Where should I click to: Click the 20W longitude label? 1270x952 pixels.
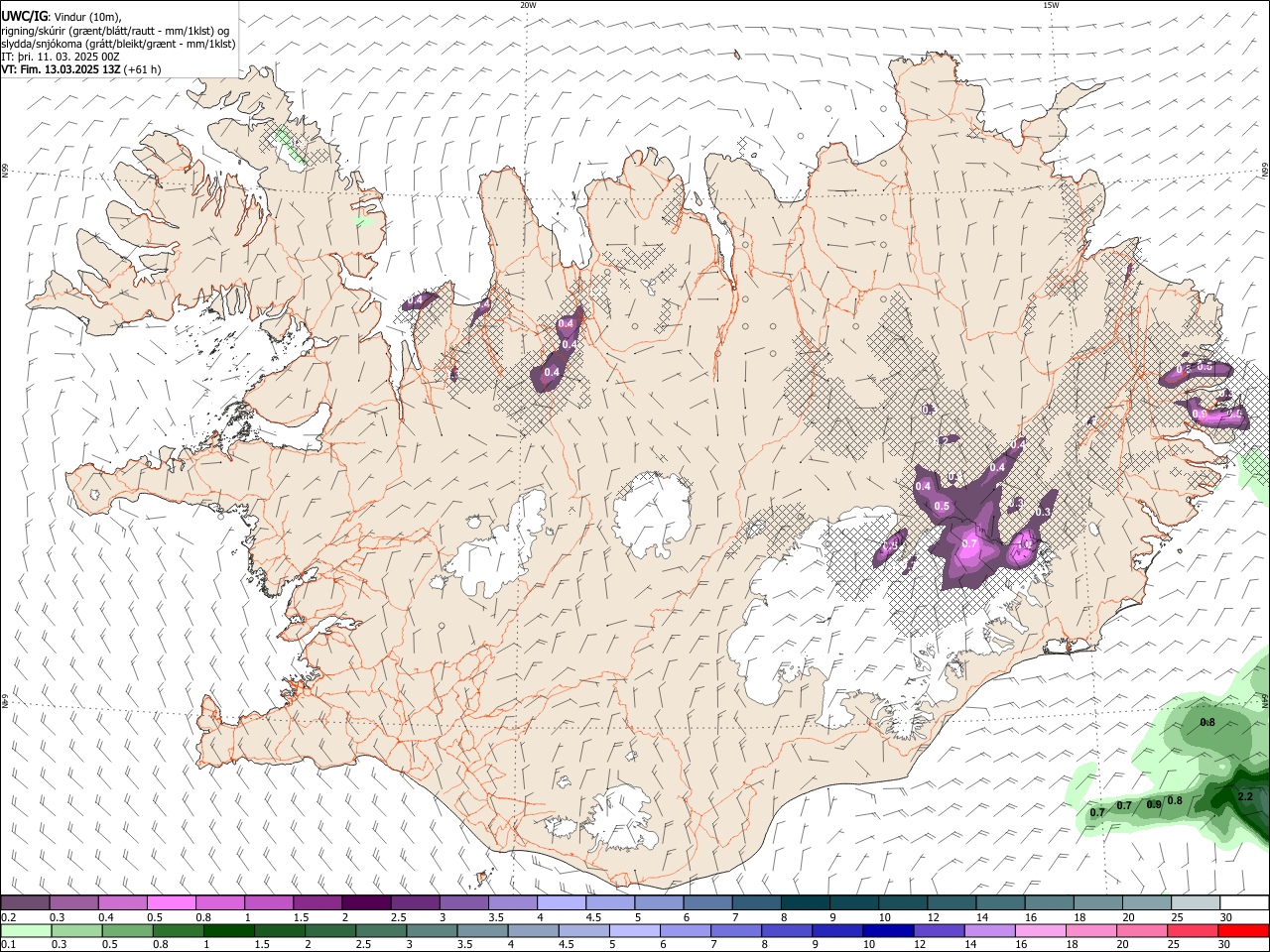pos(528,5)
